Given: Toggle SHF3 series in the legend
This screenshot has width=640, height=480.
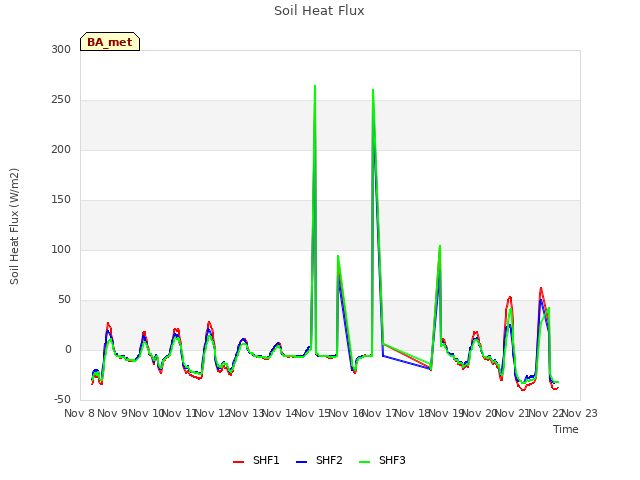Looking at the screenshot, I should tap(382, 460).
